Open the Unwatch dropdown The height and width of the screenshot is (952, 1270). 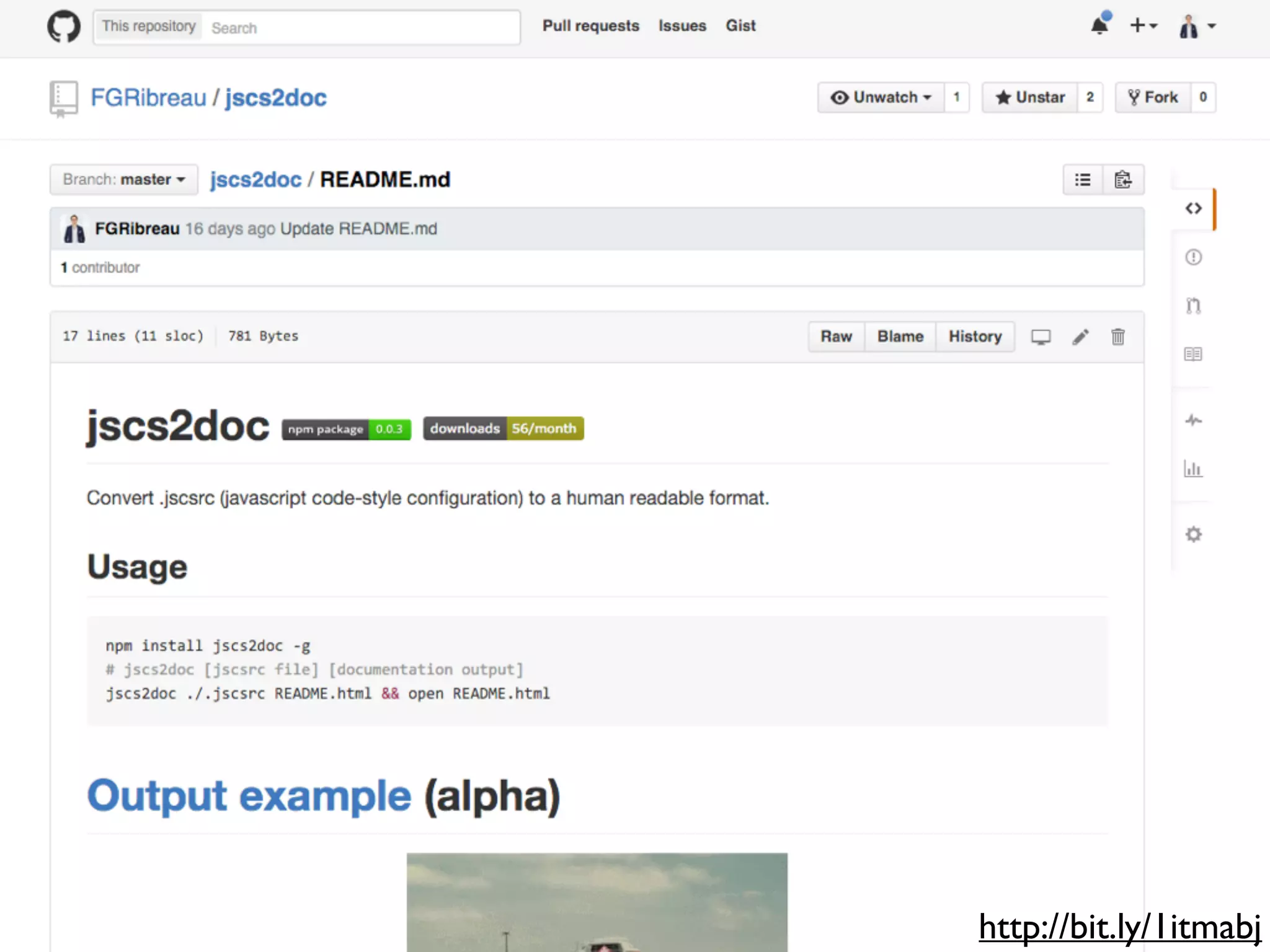(x=881, y=97)
